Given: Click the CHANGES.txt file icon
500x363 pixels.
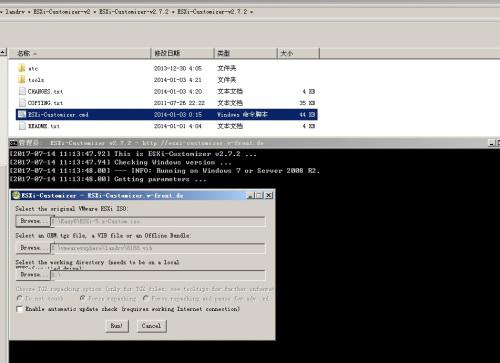Looking at the screenshot, I should (x=22, y=91).
